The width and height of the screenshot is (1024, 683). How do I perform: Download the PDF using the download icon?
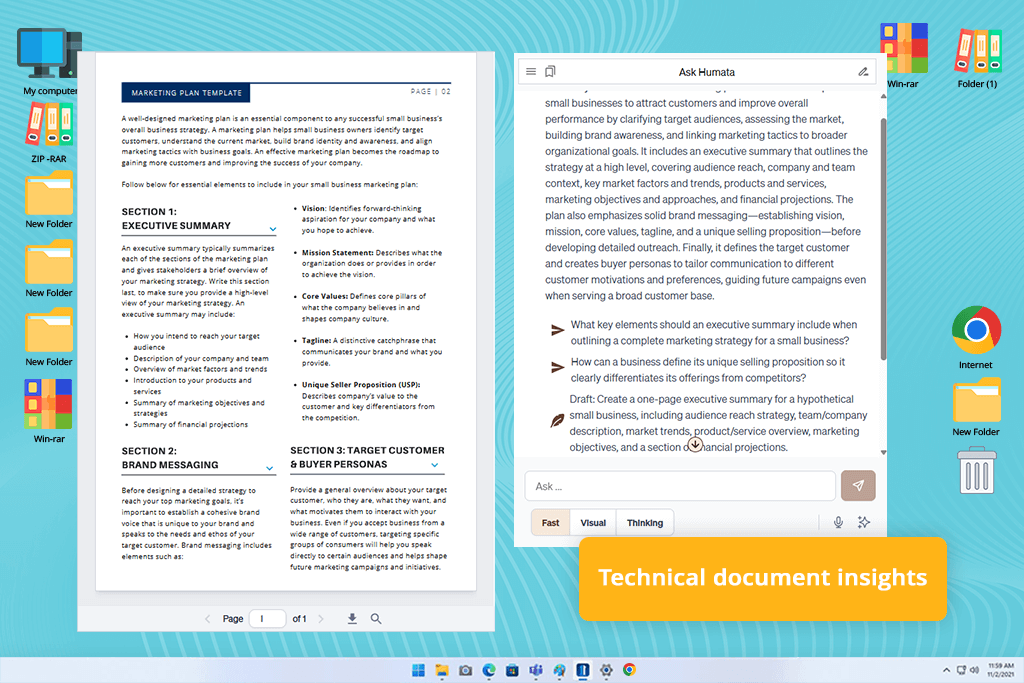(352, 618)
